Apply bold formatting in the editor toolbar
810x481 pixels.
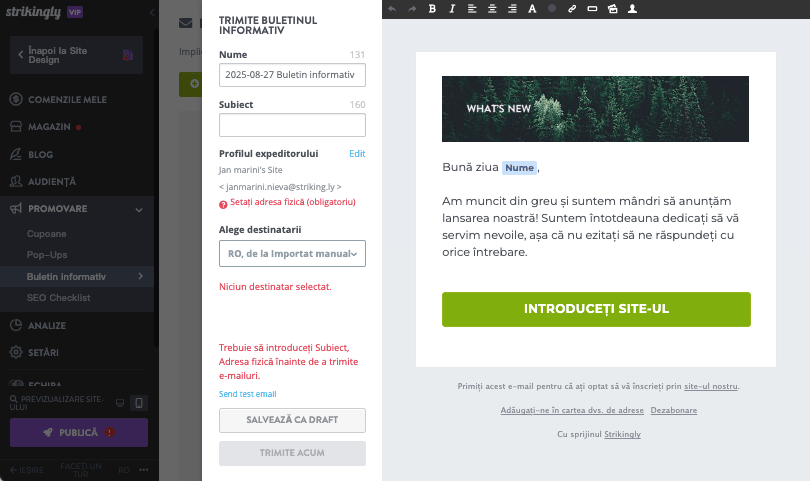tap(432, 9)
